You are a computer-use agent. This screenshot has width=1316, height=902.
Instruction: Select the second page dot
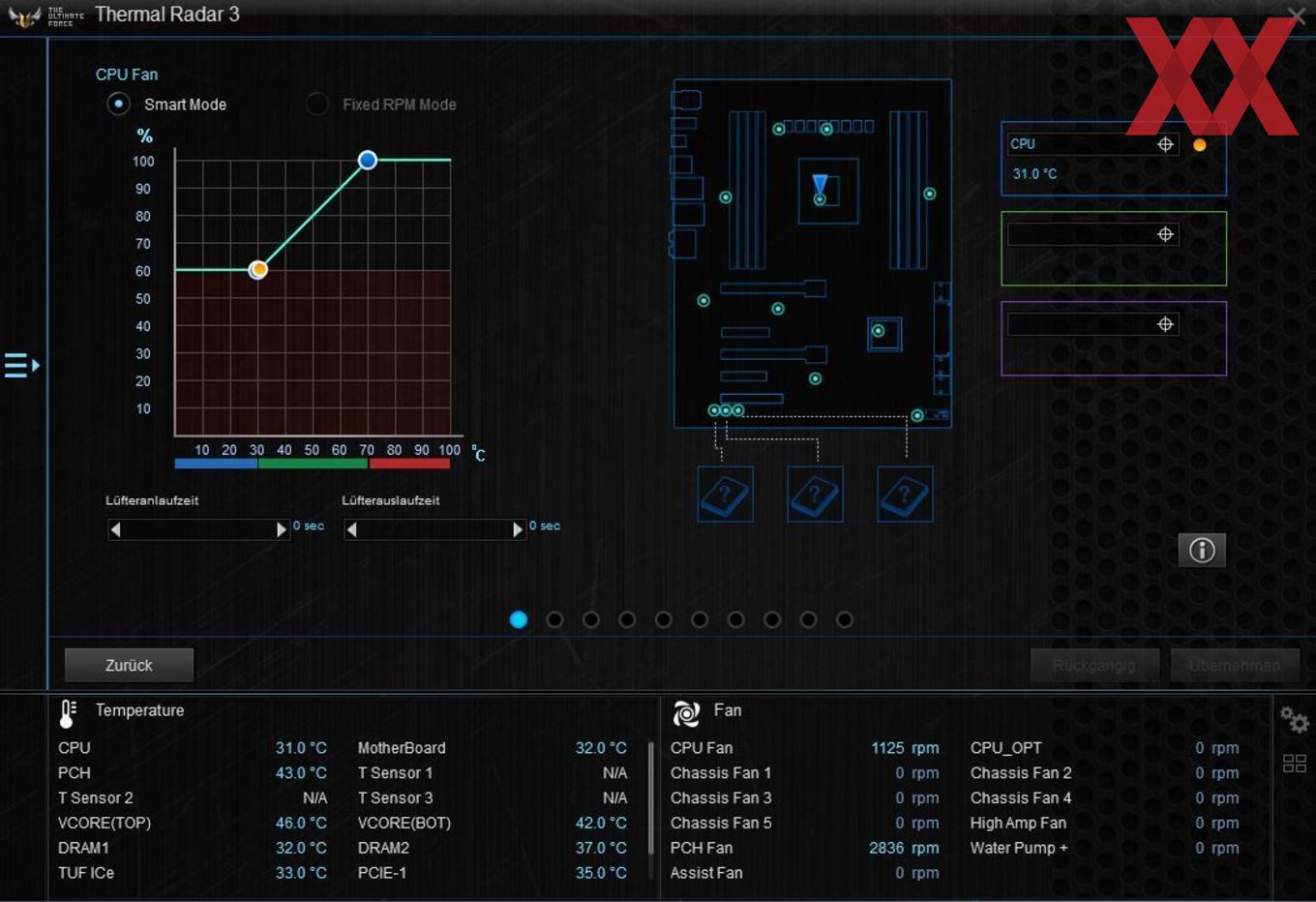click(x=554, y=619)
